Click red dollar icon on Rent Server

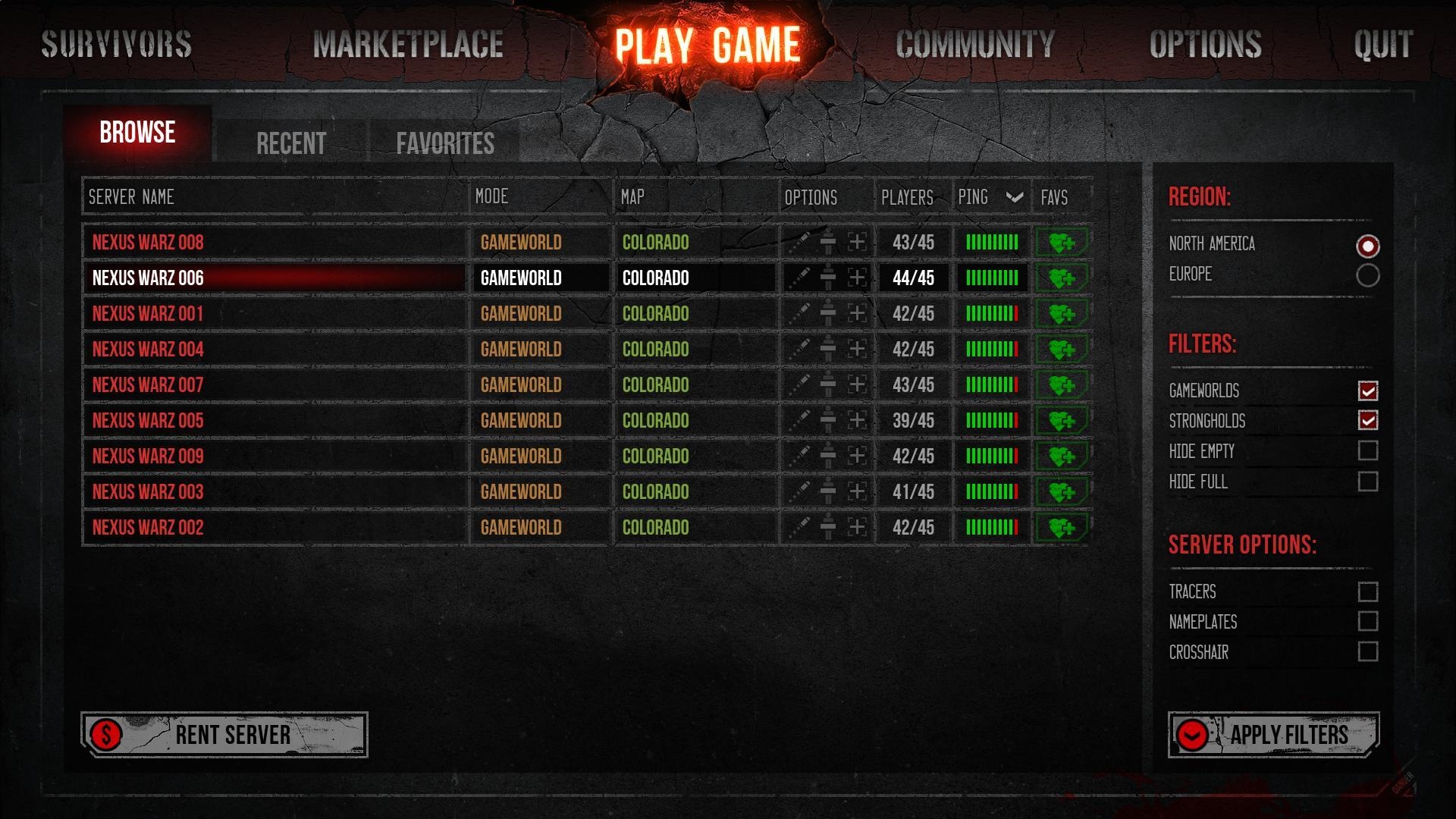pyautogui.click(x=106, y=734)
